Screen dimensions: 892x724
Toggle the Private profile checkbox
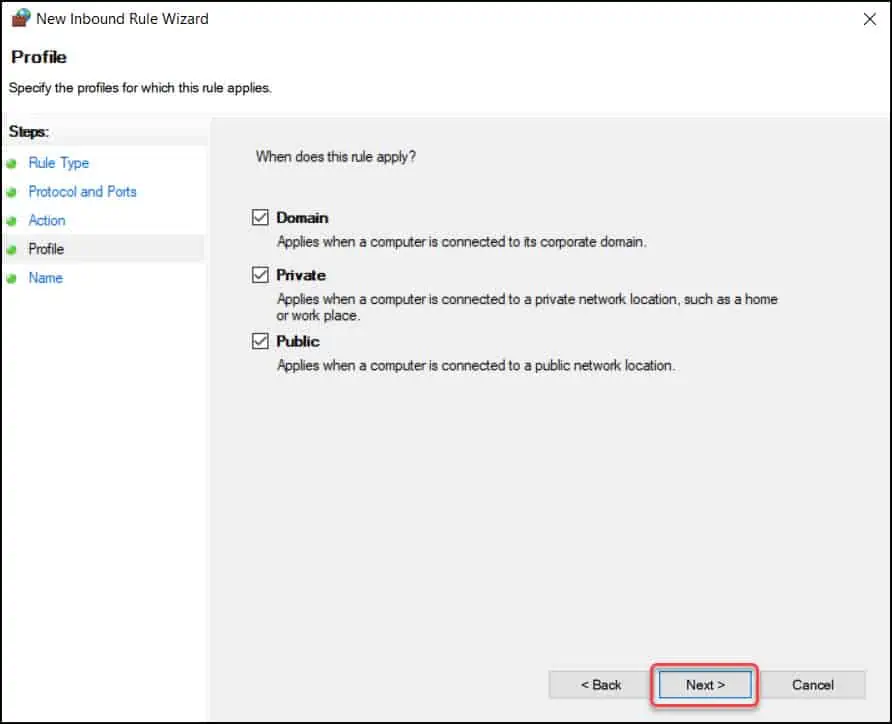click(260, 275)
